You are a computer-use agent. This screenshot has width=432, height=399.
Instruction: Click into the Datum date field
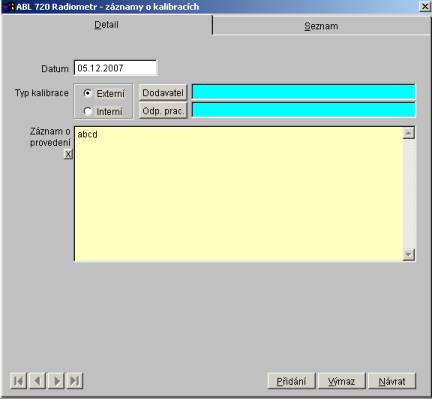(115, 68)
